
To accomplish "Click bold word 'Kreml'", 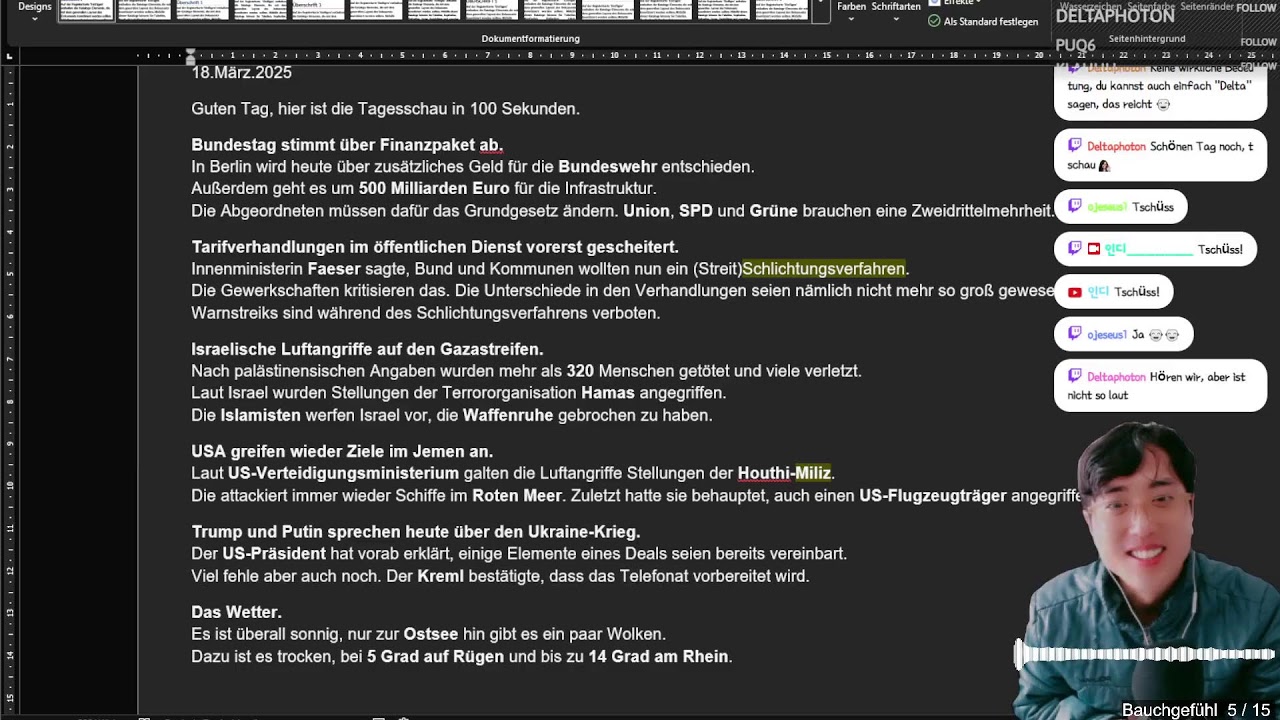I will point(441,576).
